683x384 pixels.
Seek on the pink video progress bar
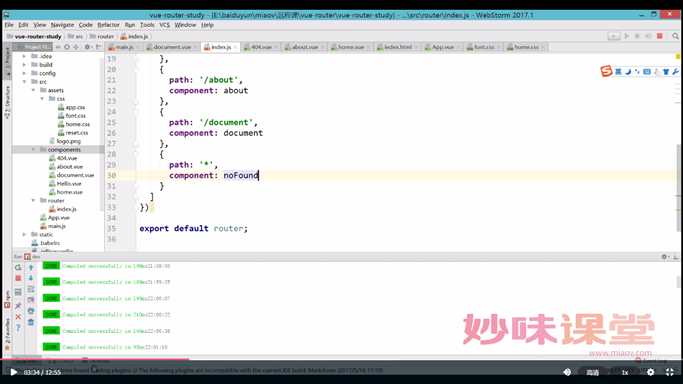coord(95,359)
